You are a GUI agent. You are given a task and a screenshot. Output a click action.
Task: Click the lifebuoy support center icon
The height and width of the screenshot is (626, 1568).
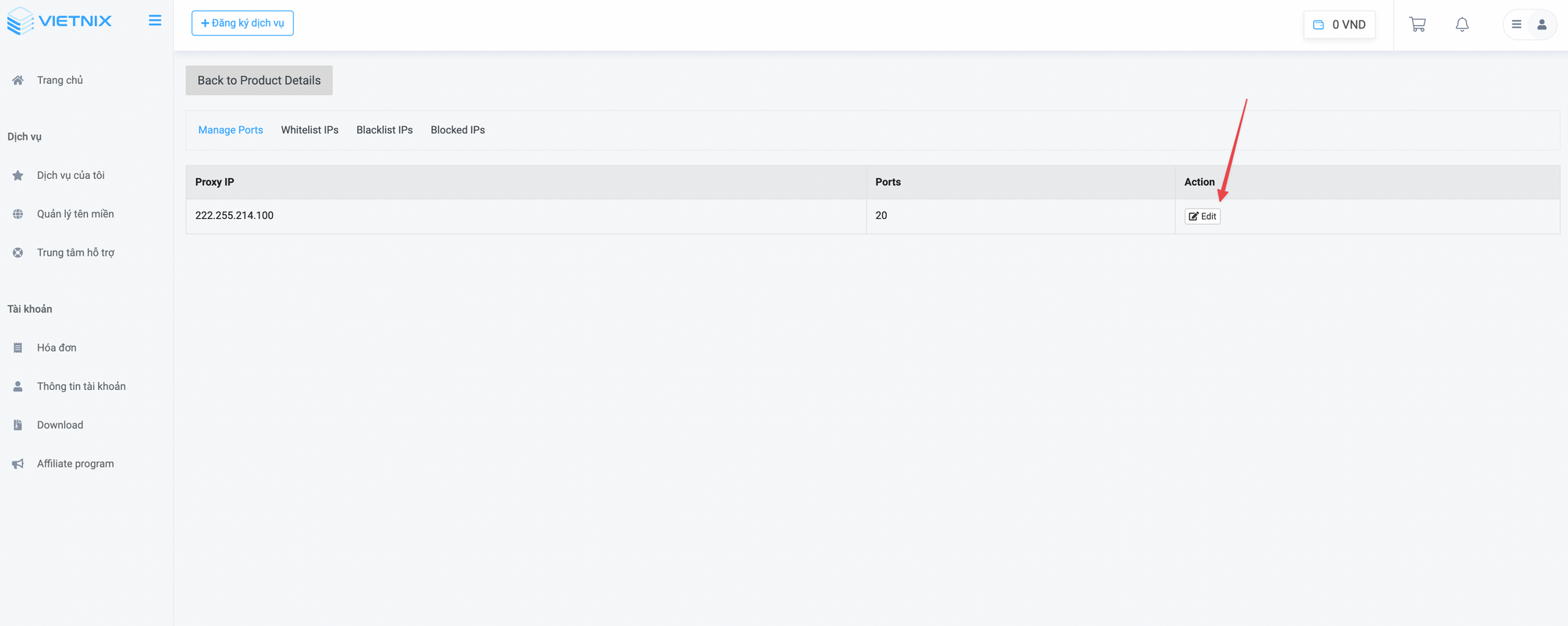point(18,253)
